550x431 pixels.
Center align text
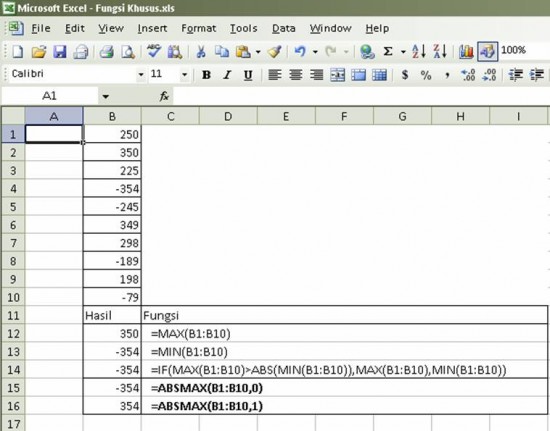pos(295,75)
